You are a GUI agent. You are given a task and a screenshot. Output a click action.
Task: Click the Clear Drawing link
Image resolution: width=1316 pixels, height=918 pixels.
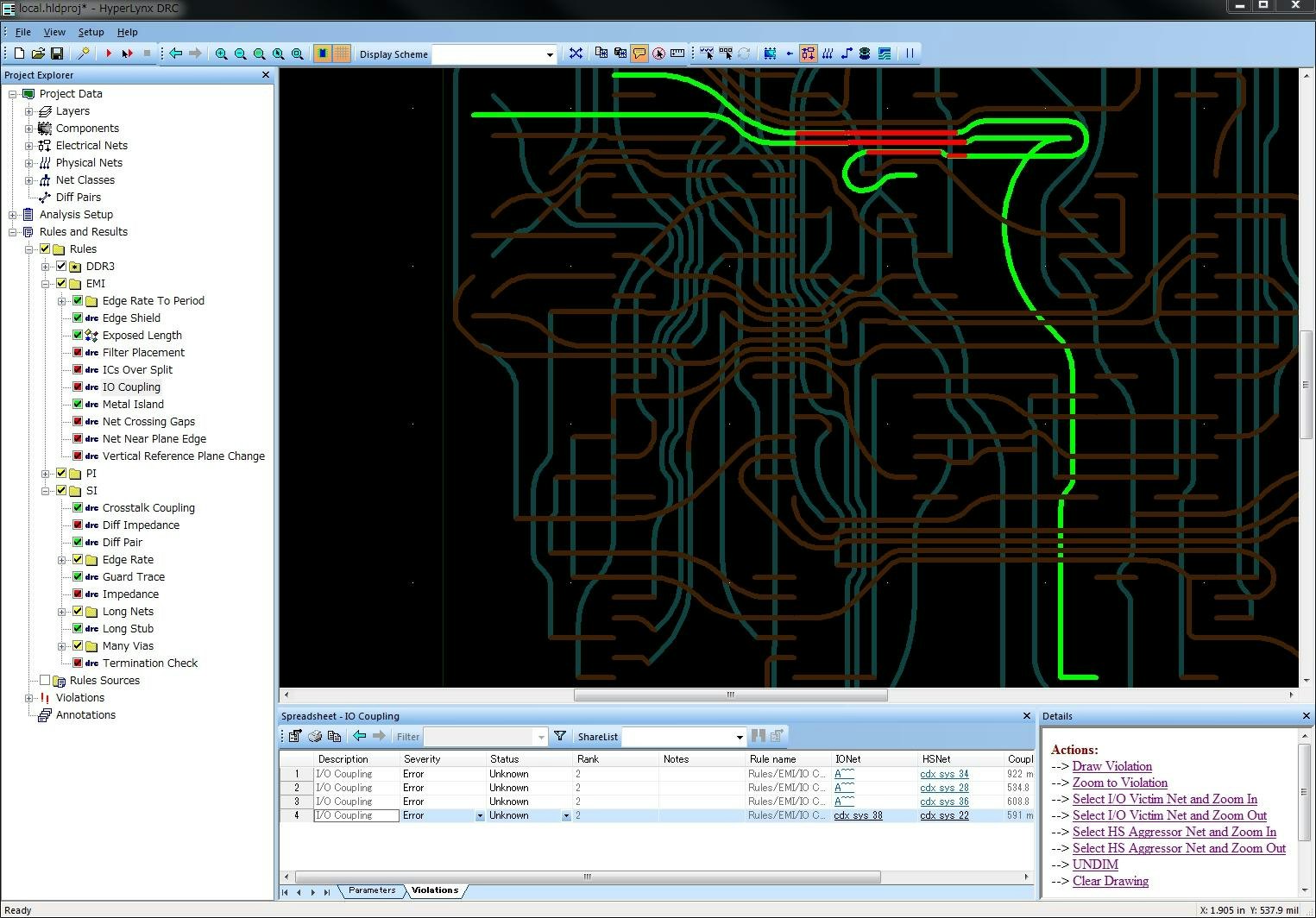tap(1110, 881)
